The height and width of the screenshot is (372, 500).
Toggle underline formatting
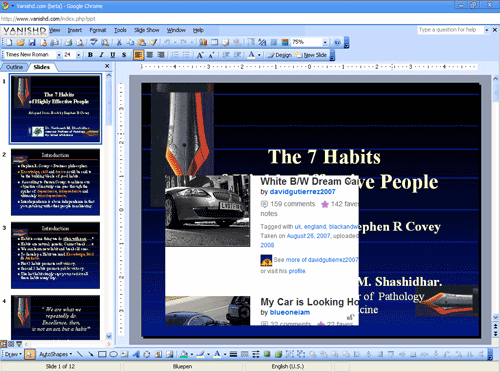tap(113, 55)
